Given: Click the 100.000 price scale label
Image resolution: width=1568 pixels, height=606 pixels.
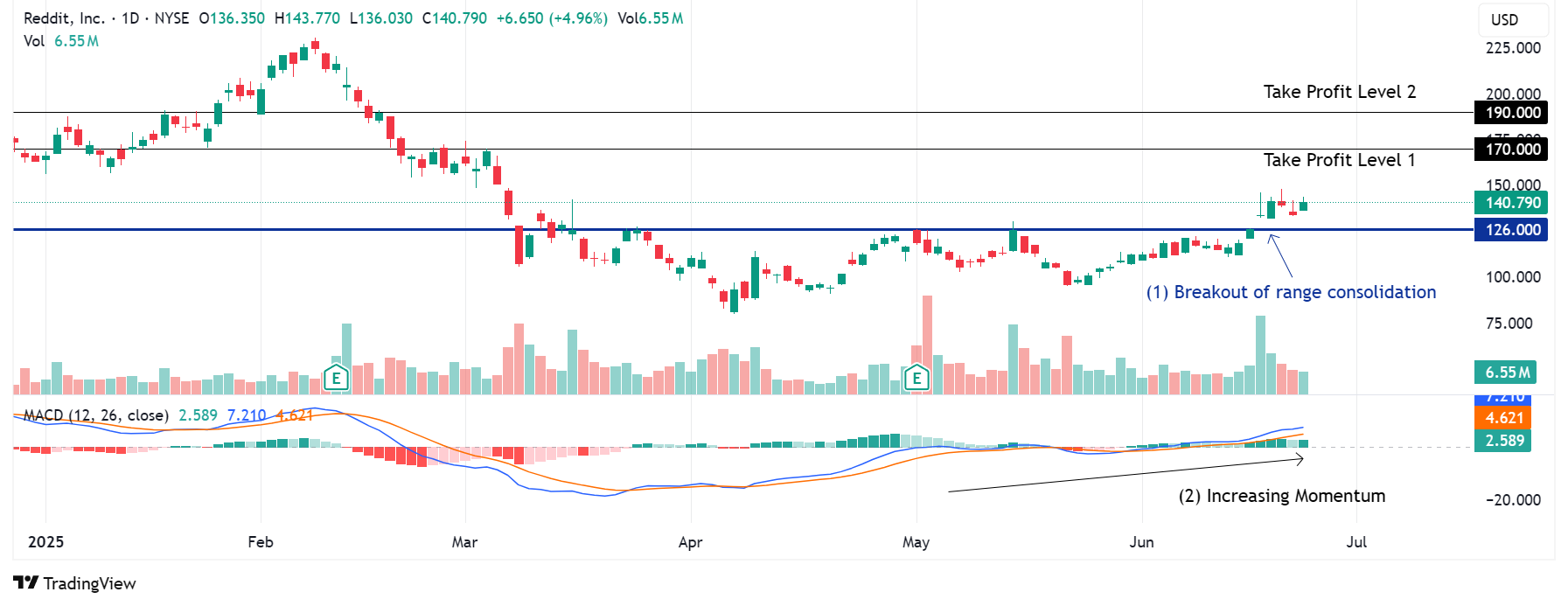Looking at the screenshot, I should tap(1513, 277).
